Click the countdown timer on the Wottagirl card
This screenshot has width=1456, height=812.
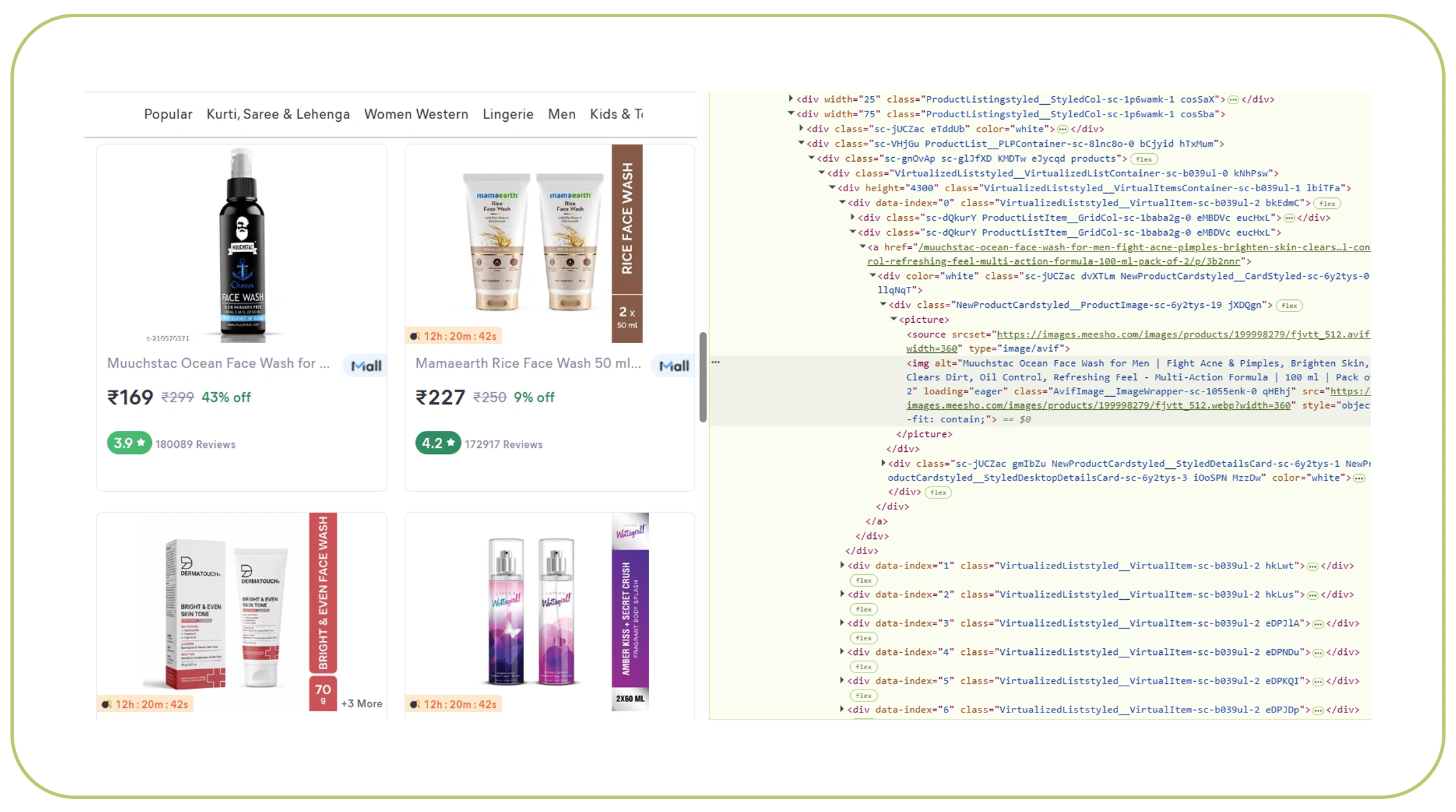[x=453, y=704]
